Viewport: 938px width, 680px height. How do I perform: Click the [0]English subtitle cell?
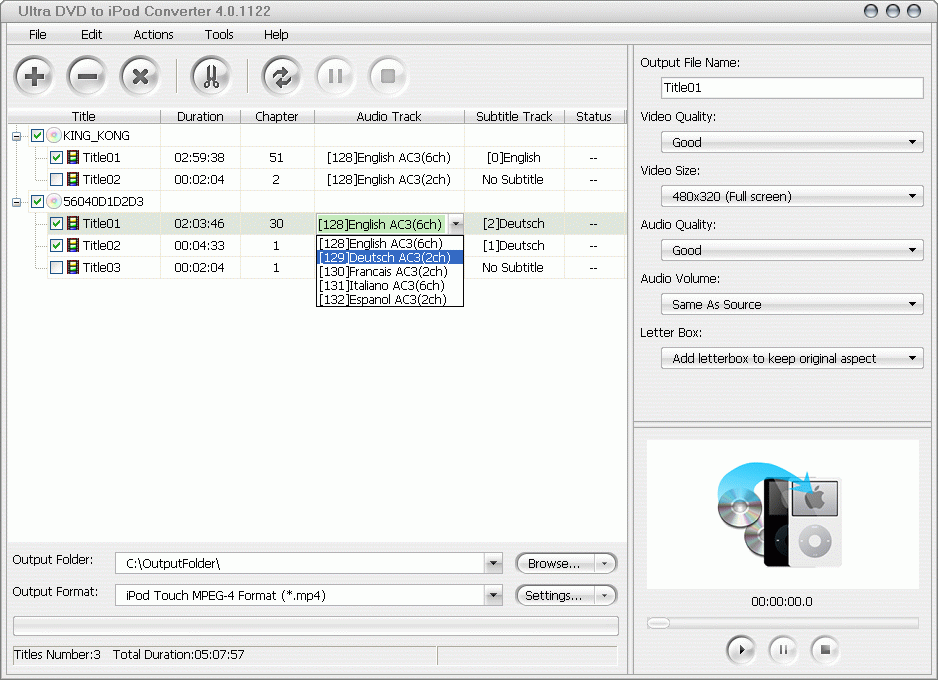514,158
